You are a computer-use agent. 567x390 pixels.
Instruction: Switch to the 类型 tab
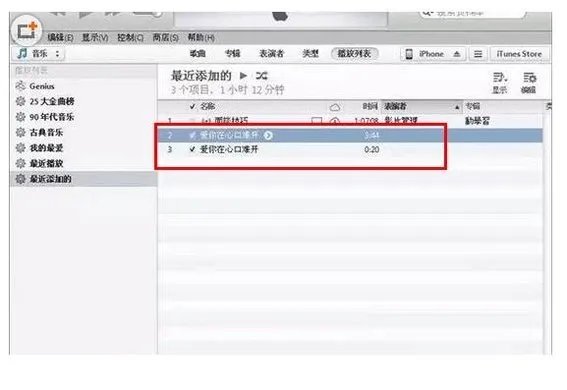310,54
